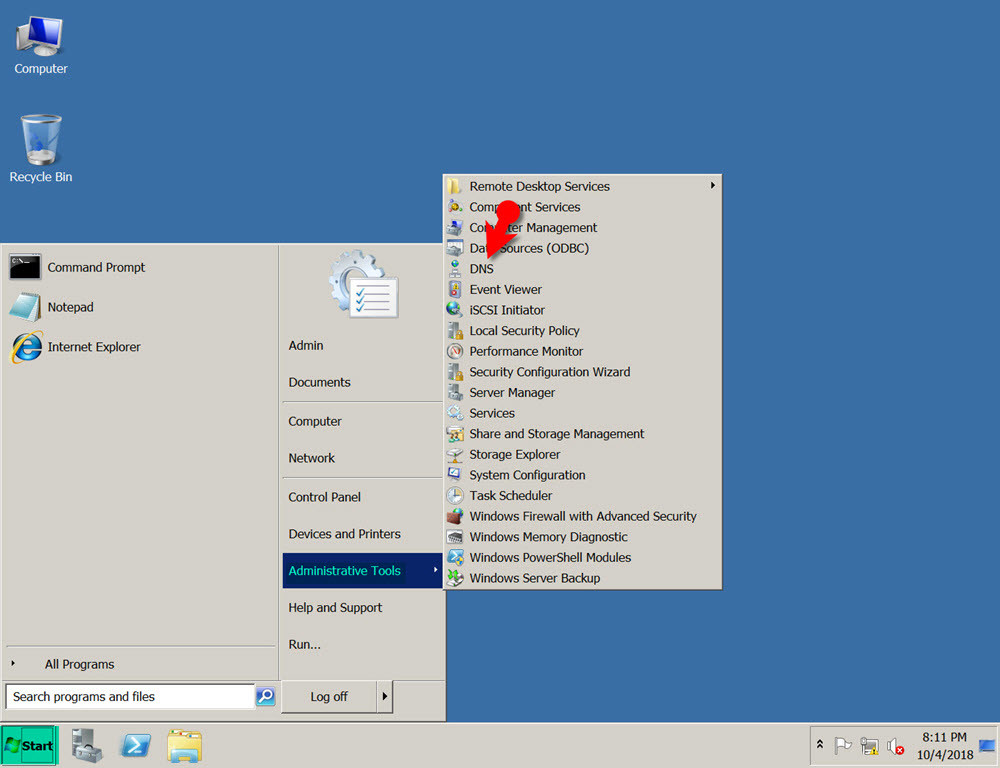Click the DNS icon
Image resolution: width=1000 pixels, height=768 pixels.
(x=454, y=269)
